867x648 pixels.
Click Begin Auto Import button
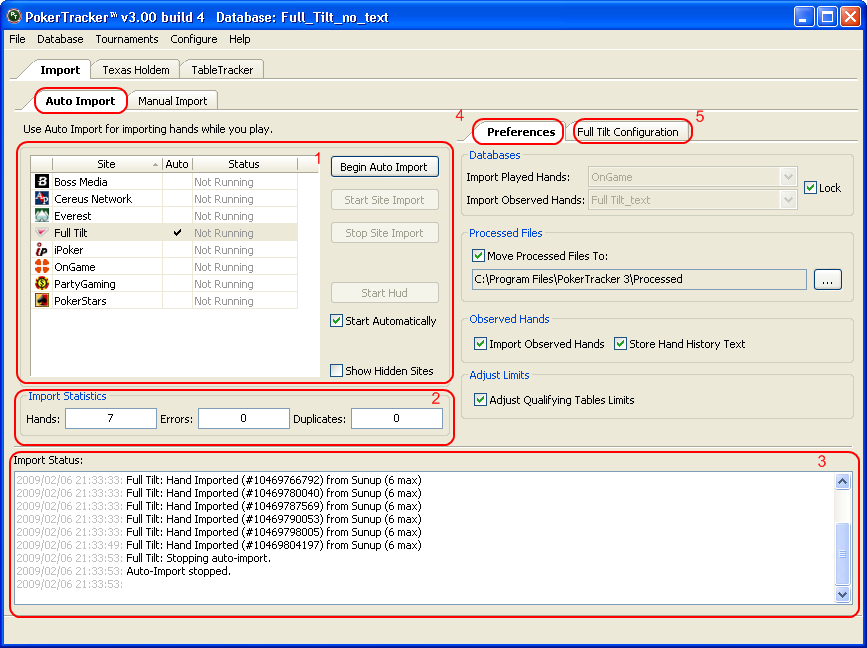pos(384,167)
